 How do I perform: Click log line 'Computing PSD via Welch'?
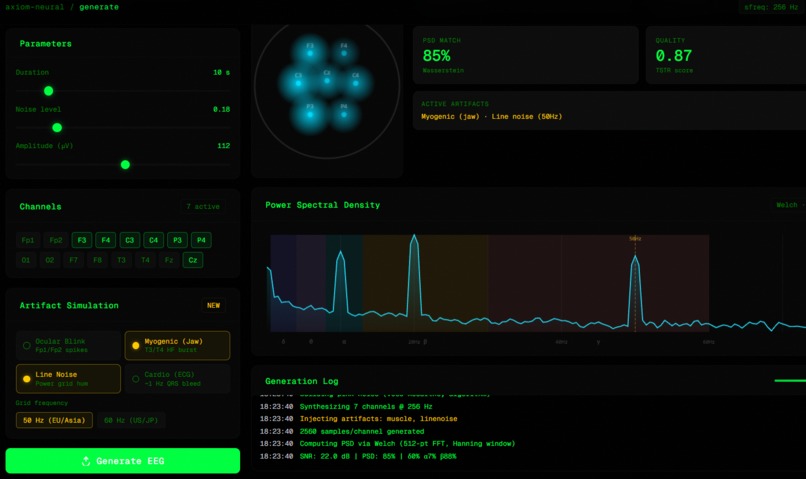(407, 444)
